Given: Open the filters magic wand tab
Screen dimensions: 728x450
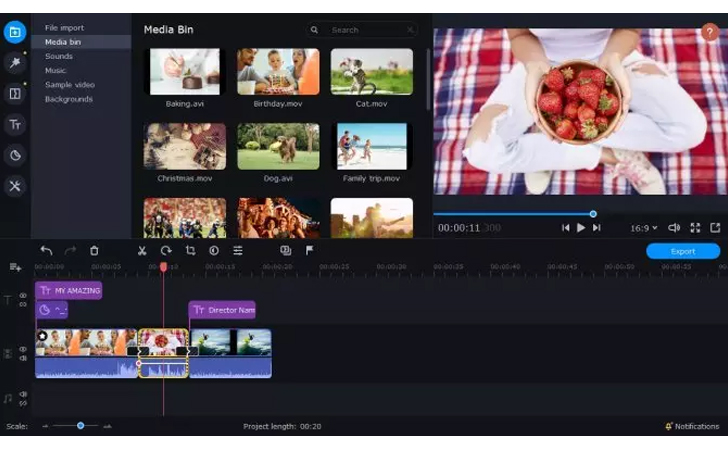Looking at the screenshot, I should point(15,63).
